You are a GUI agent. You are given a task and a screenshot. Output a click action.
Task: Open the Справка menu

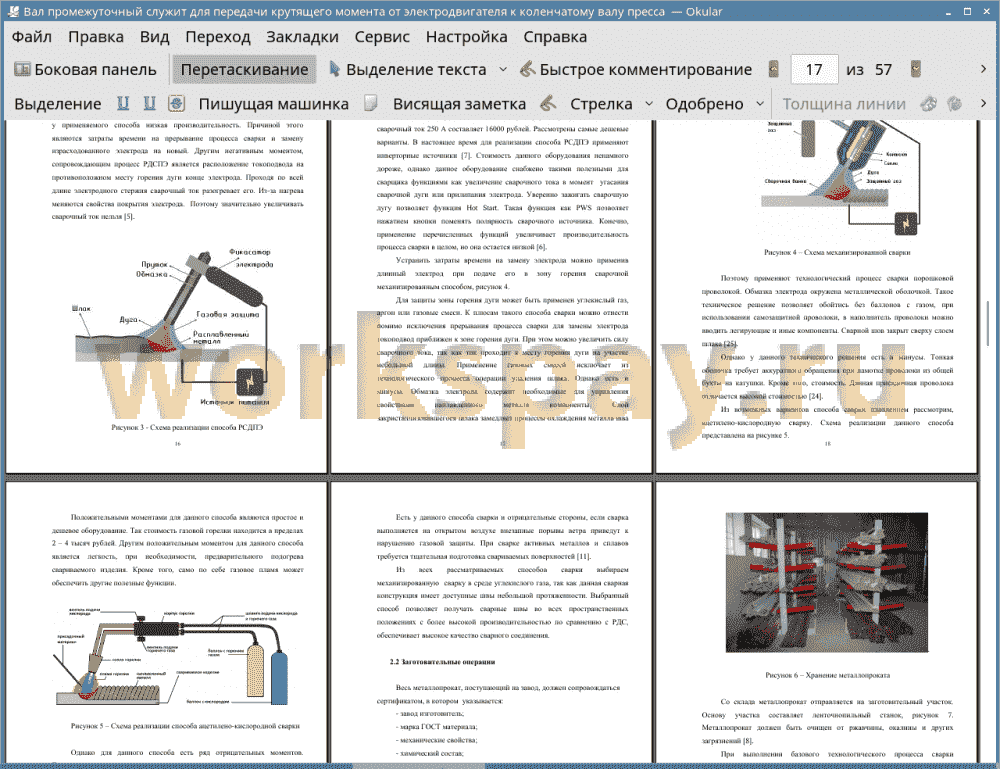555,36
